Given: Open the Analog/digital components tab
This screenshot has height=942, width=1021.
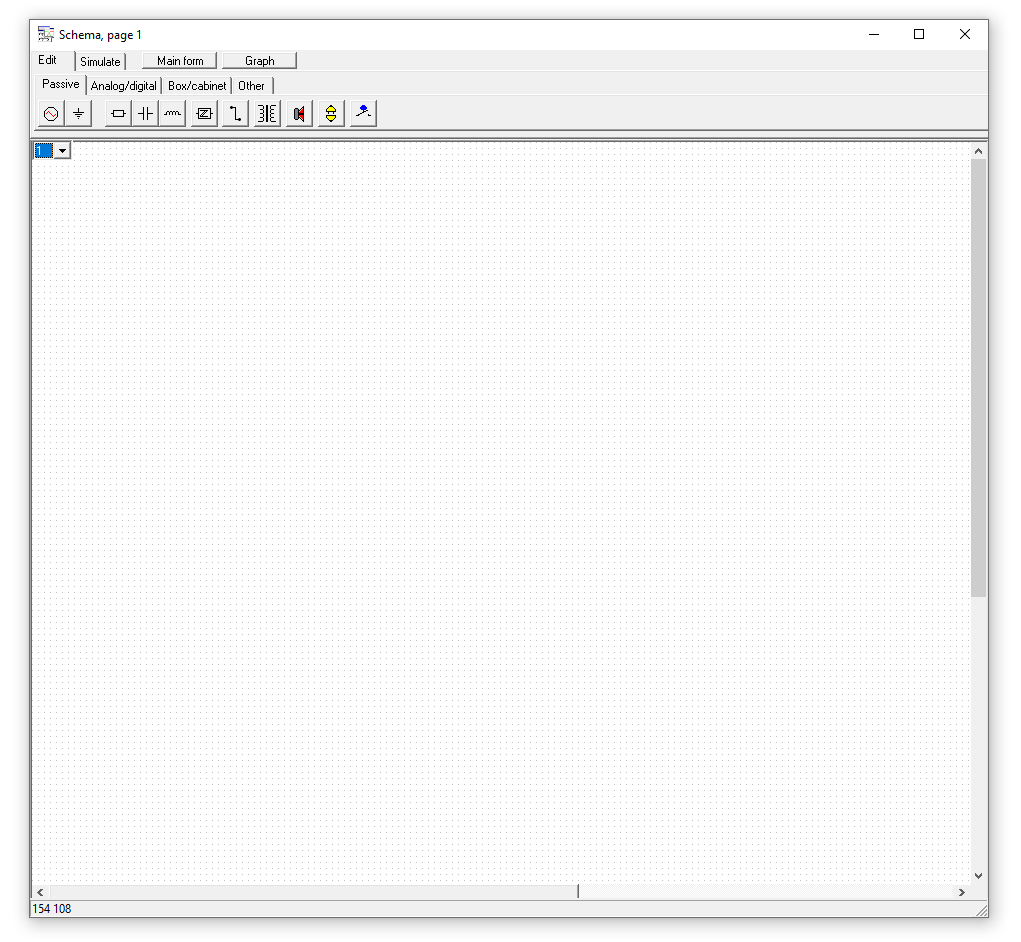Looking at the screenshot, I should pyautogui.click(x=124, y=86).
